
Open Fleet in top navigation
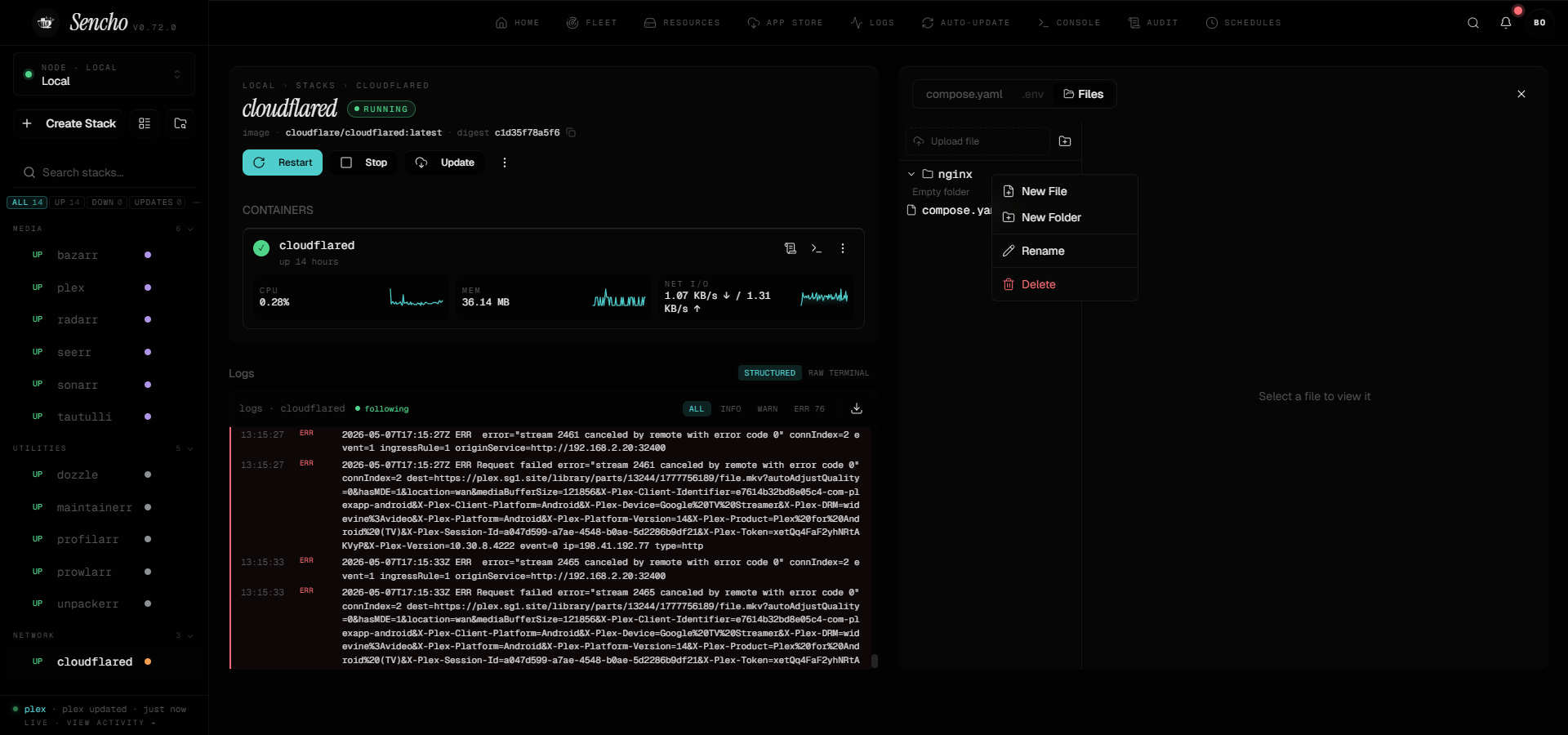point(592,23)
